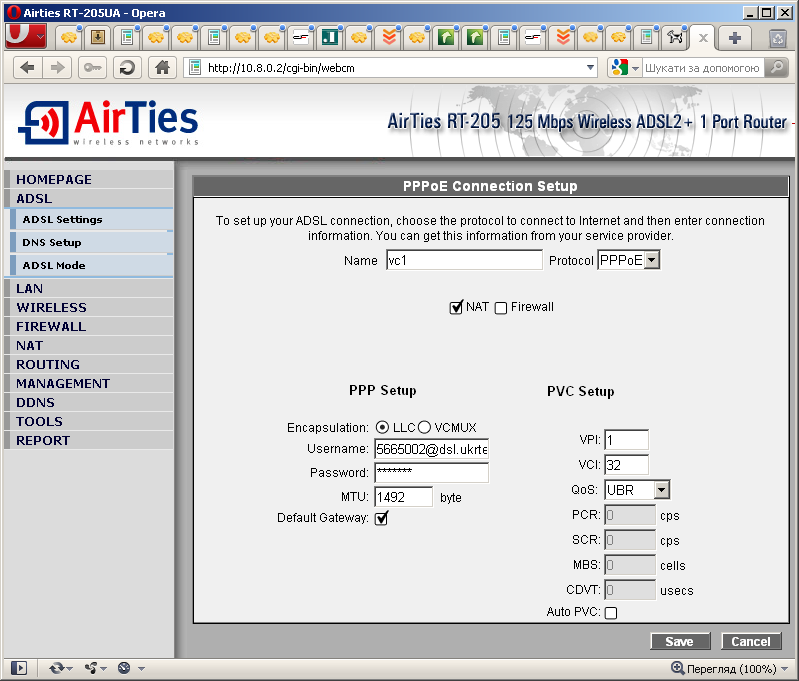
Task: Click the magnifier search button
Action: 776,67
